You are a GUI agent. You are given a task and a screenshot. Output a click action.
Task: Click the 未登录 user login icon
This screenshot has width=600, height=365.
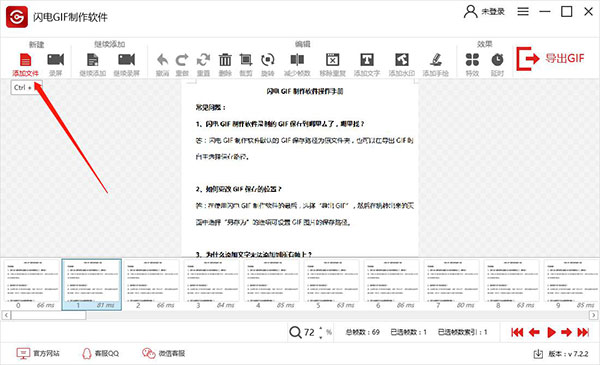coord(470,11)
